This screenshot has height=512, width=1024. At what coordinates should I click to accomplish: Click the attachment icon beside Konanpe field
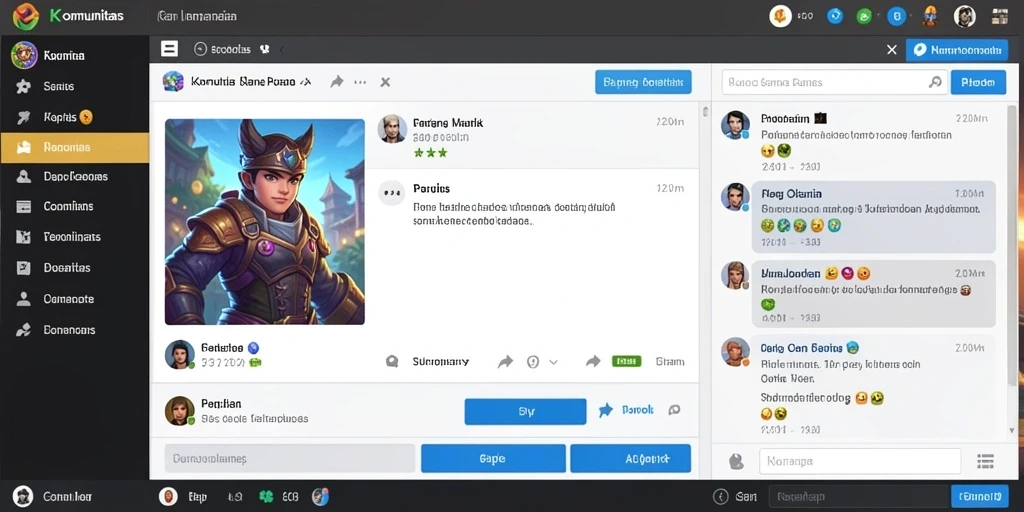point(736,461)
